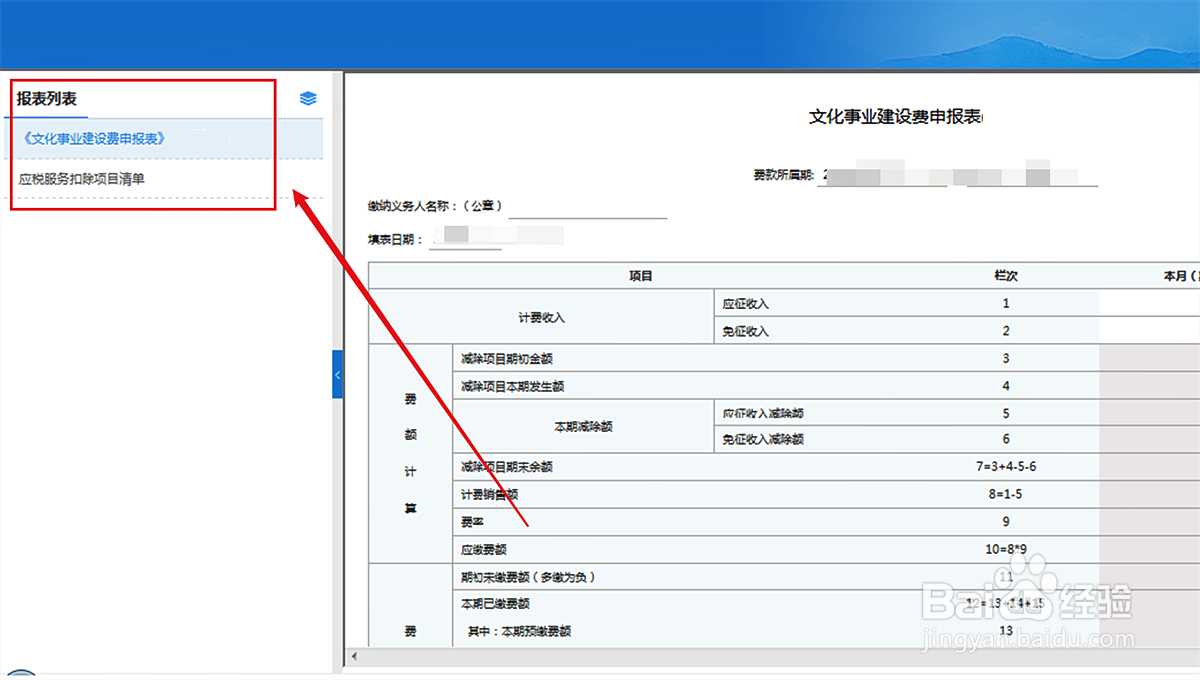1200x680 pixels.
Task: Click the 缴纳义务人名称 input line
Action: tap(590, 212)
